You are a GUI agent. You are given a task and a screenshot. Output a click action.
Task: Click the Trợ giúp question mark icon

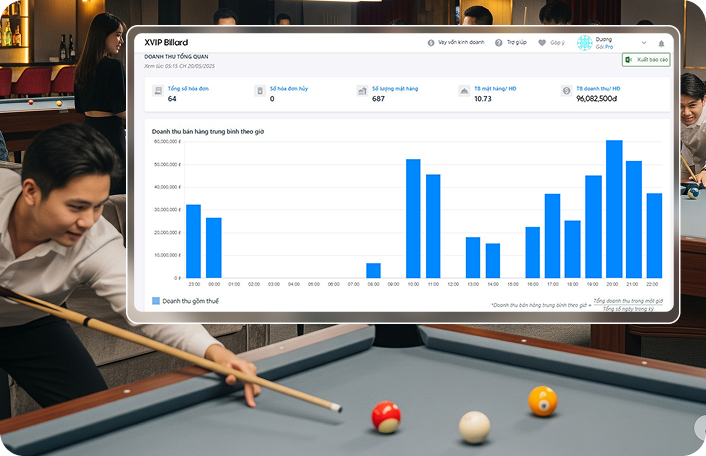click(499, 43)
